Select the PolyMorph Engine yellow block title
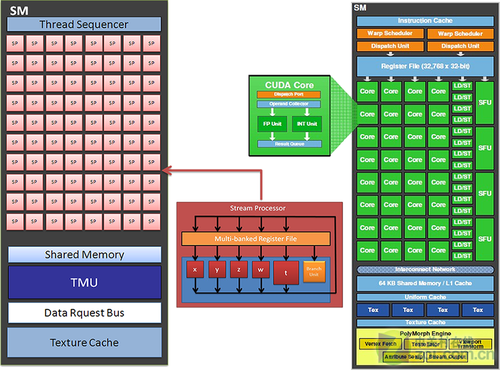500x370 pixels. point(425,333)
